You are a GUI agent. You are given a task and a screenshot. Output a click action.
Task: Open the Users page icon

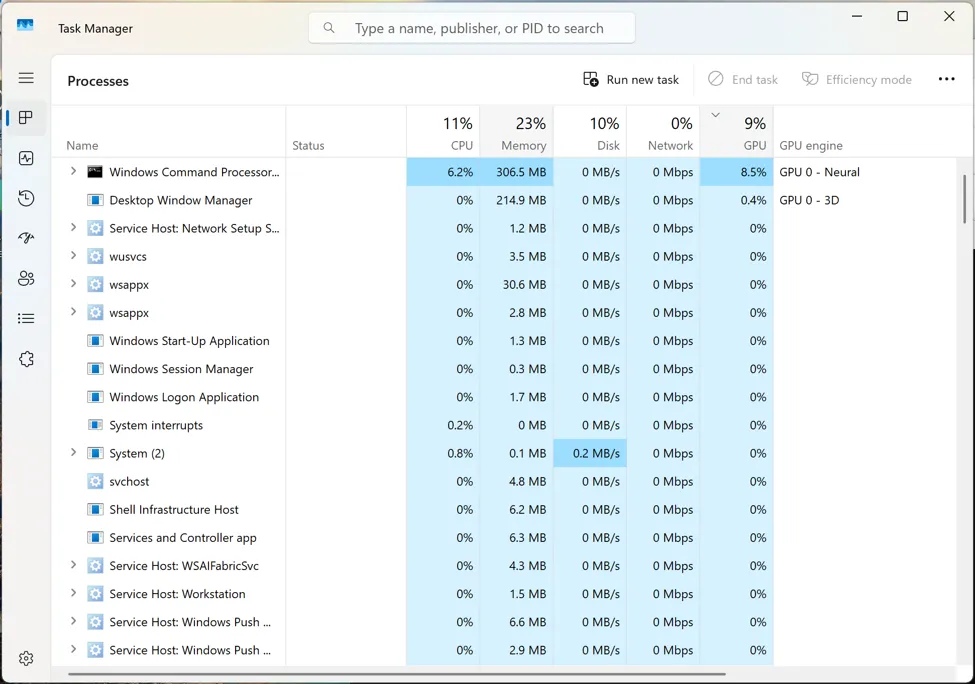click(26, 279)
